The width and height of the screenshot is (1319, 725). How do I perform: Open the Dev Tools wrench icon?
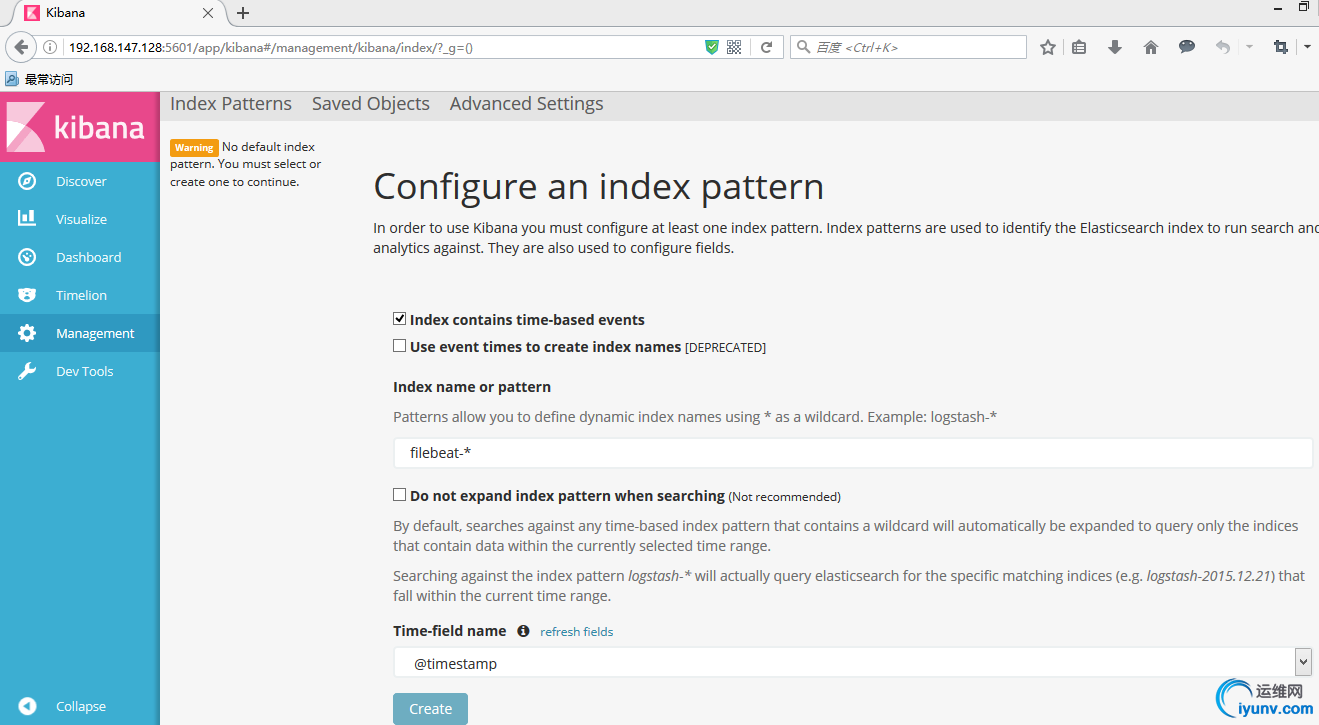point(27,371)
